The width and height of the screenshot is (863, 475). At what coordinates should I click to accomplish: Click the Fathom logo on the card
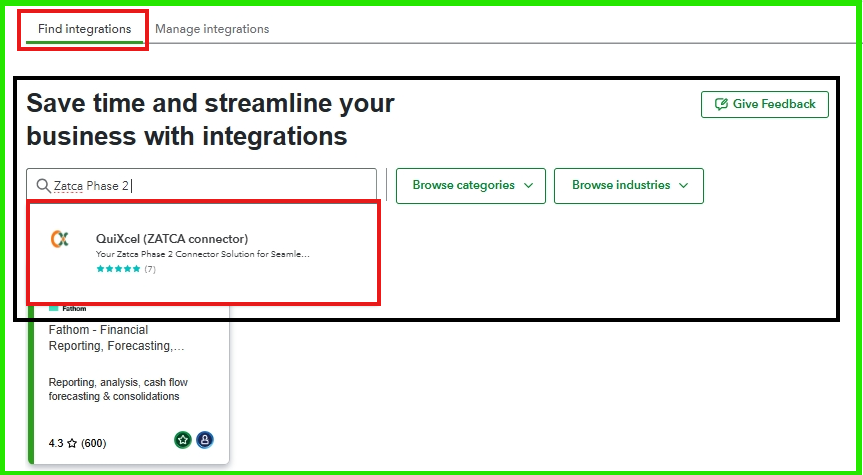coord(68,308)
